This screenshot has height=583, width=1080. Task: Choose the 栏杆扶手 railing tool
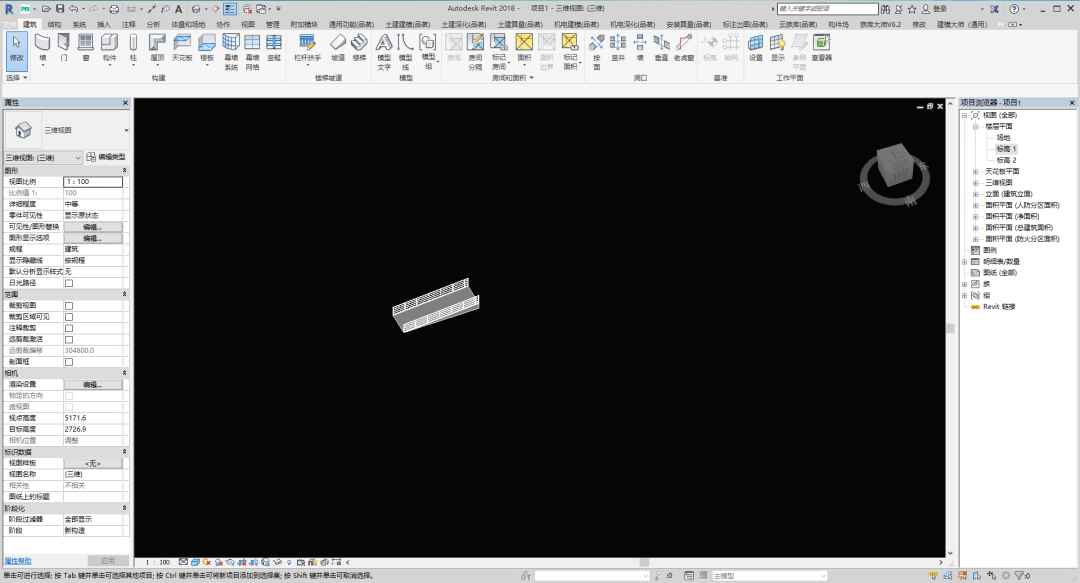[x=307, y=48]
